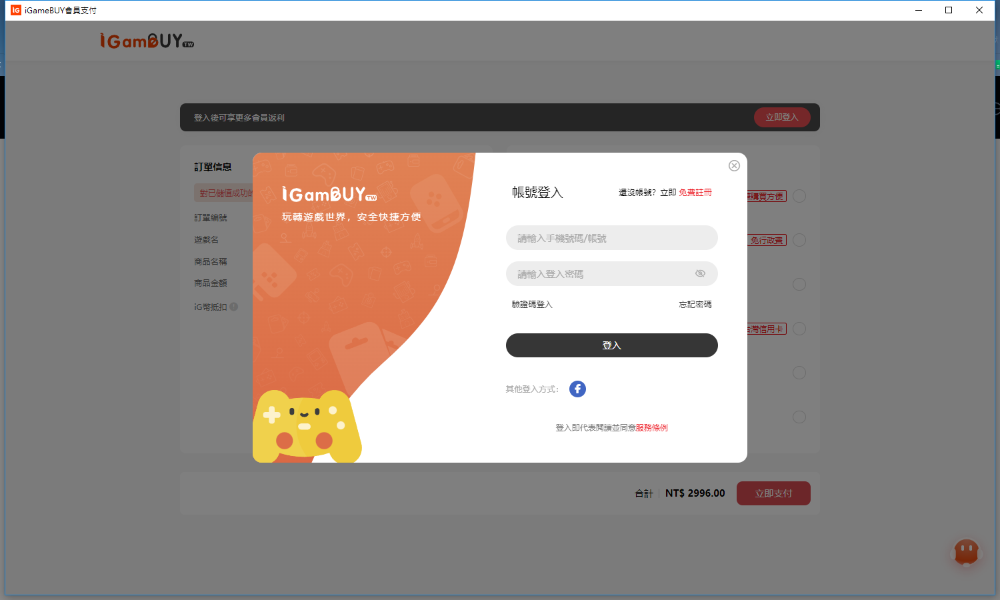Click the white iGameBUY logo in the login dialog

click(330, 194)
